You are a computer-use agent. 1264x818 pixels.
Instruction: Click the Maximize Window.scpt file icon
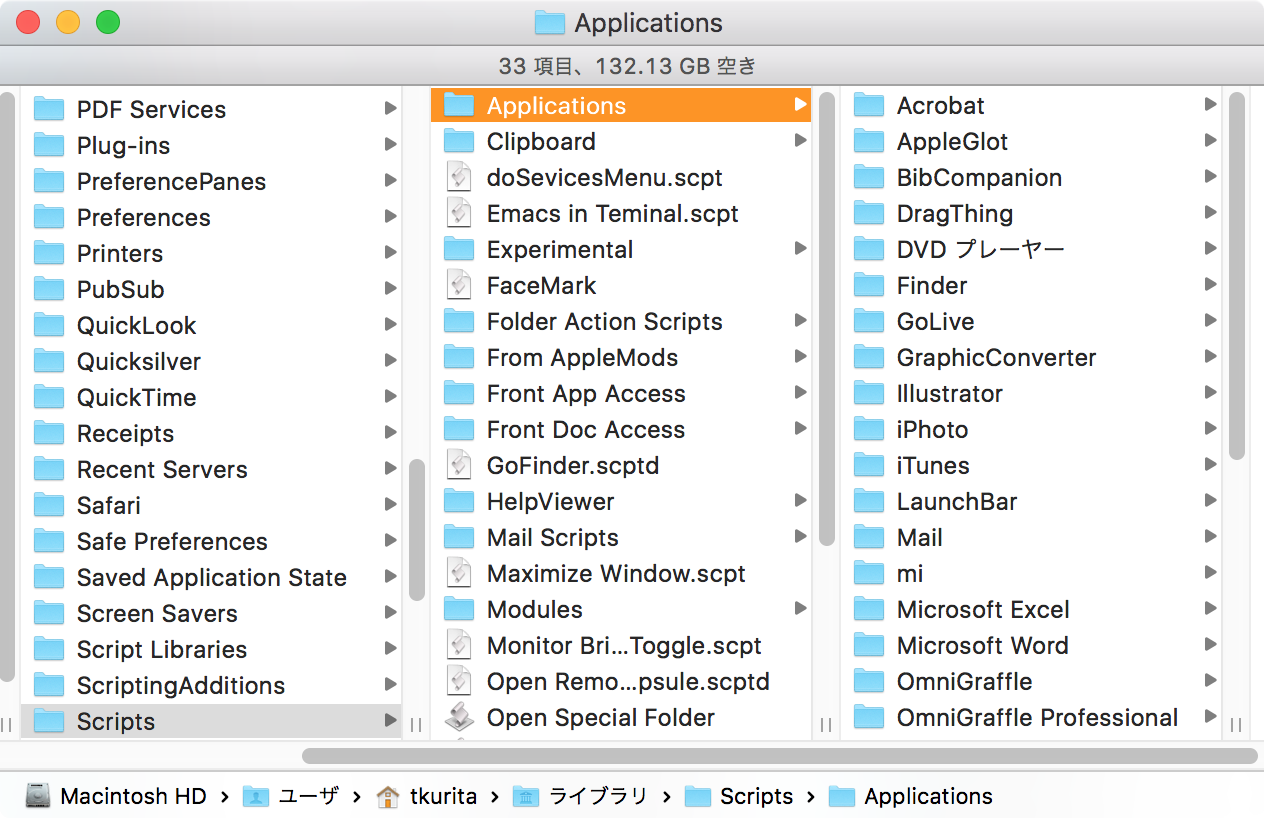tap(458, 574)
